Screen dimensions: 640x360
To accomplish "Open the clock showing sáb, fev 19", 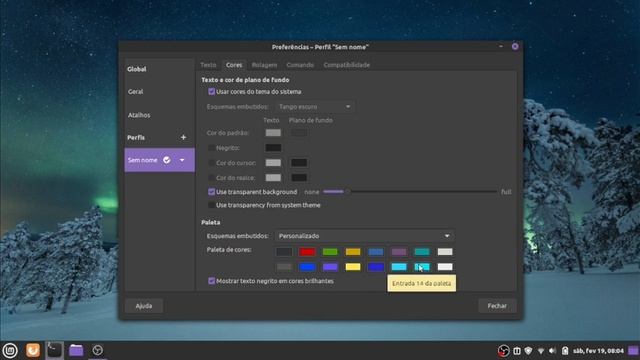I will [x=598, y=351].
